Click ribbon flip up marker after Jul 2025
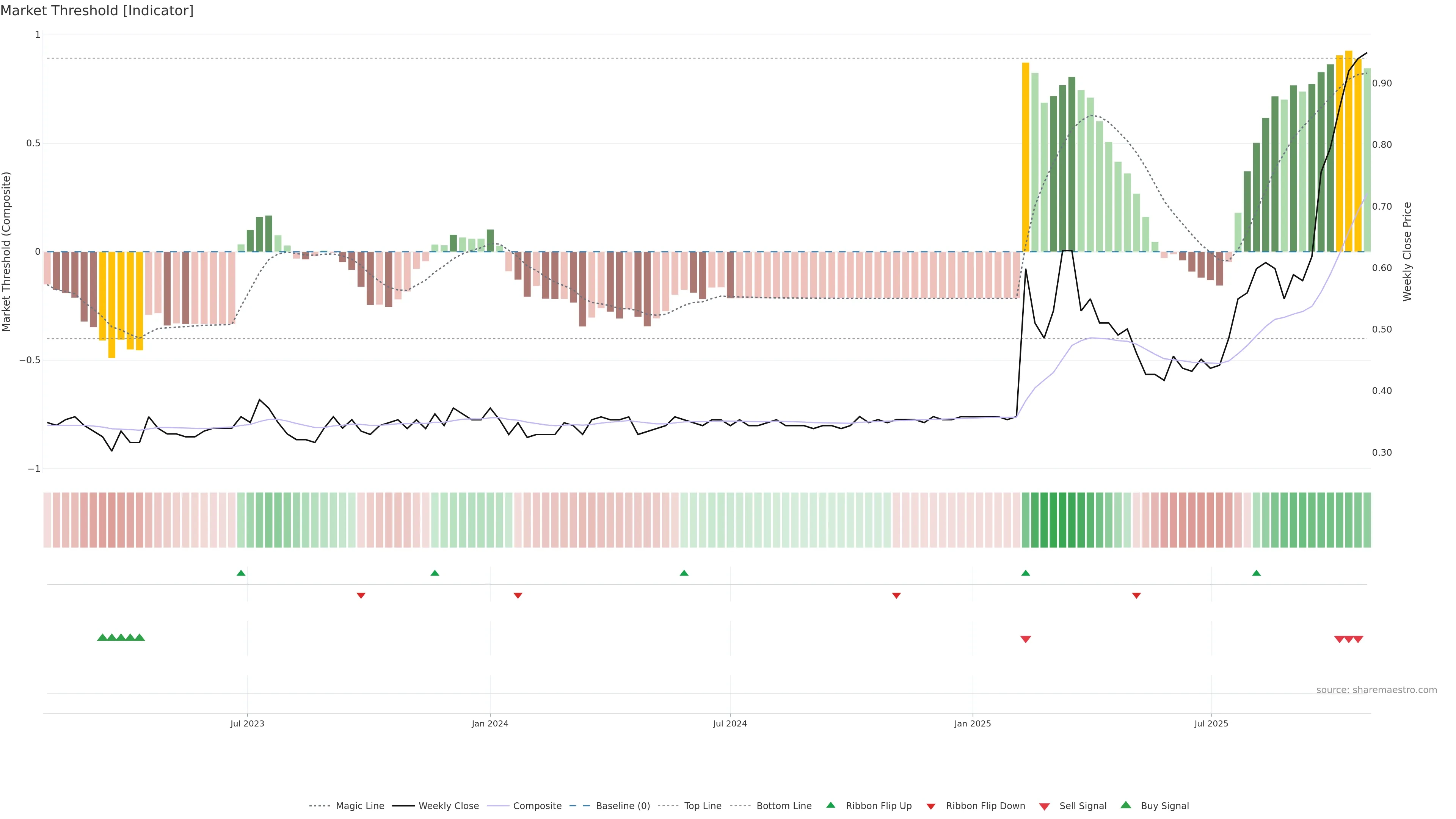This screenshot has height=819, width=1456. click(x=1257, y=573)
